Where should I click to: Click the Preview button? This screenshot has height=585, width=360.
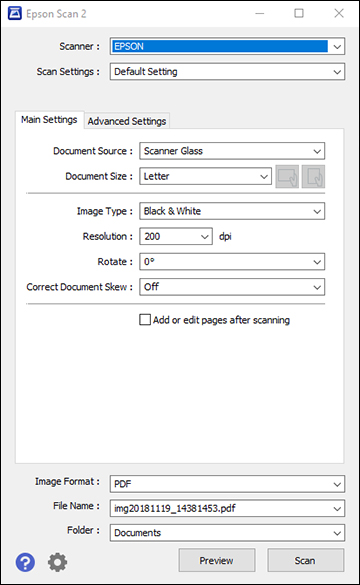point(217,560)
